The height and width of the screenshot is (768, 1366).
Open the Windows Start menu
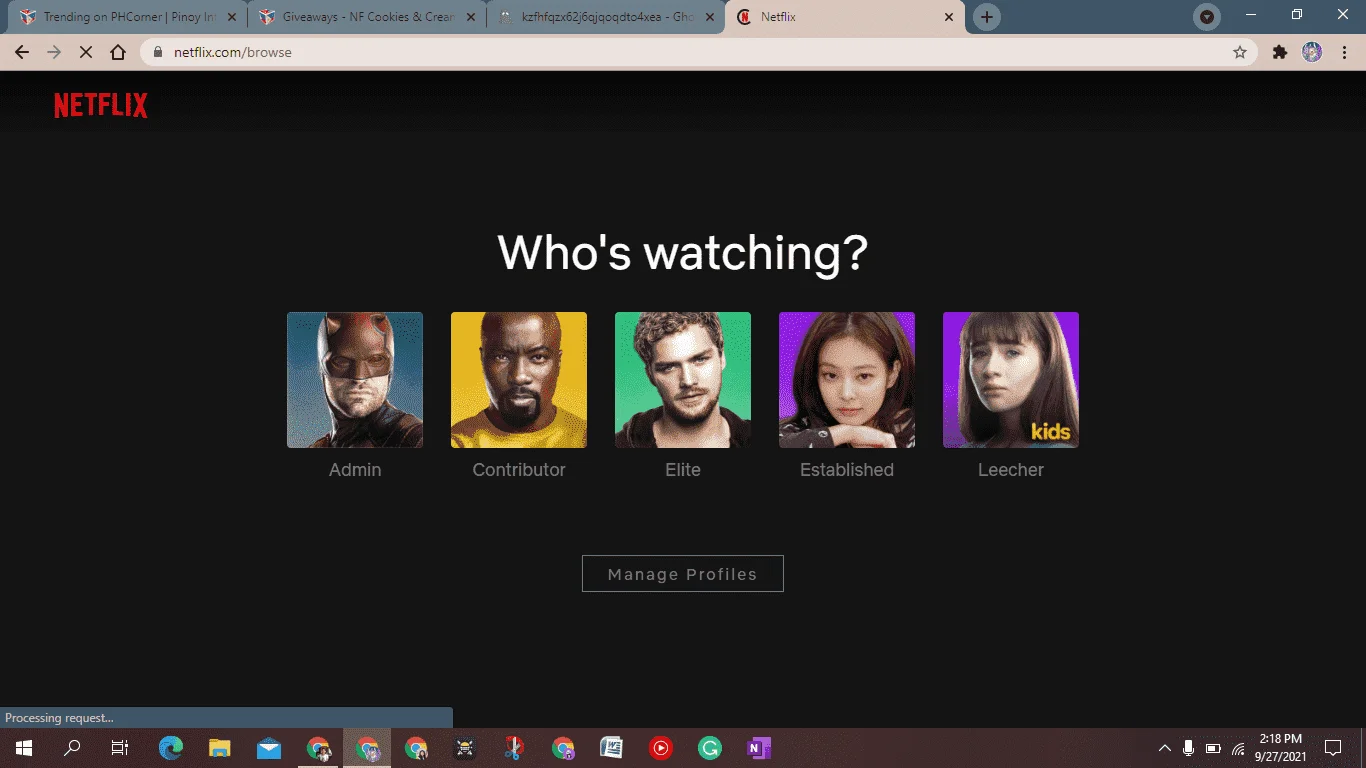pos(24,748)
